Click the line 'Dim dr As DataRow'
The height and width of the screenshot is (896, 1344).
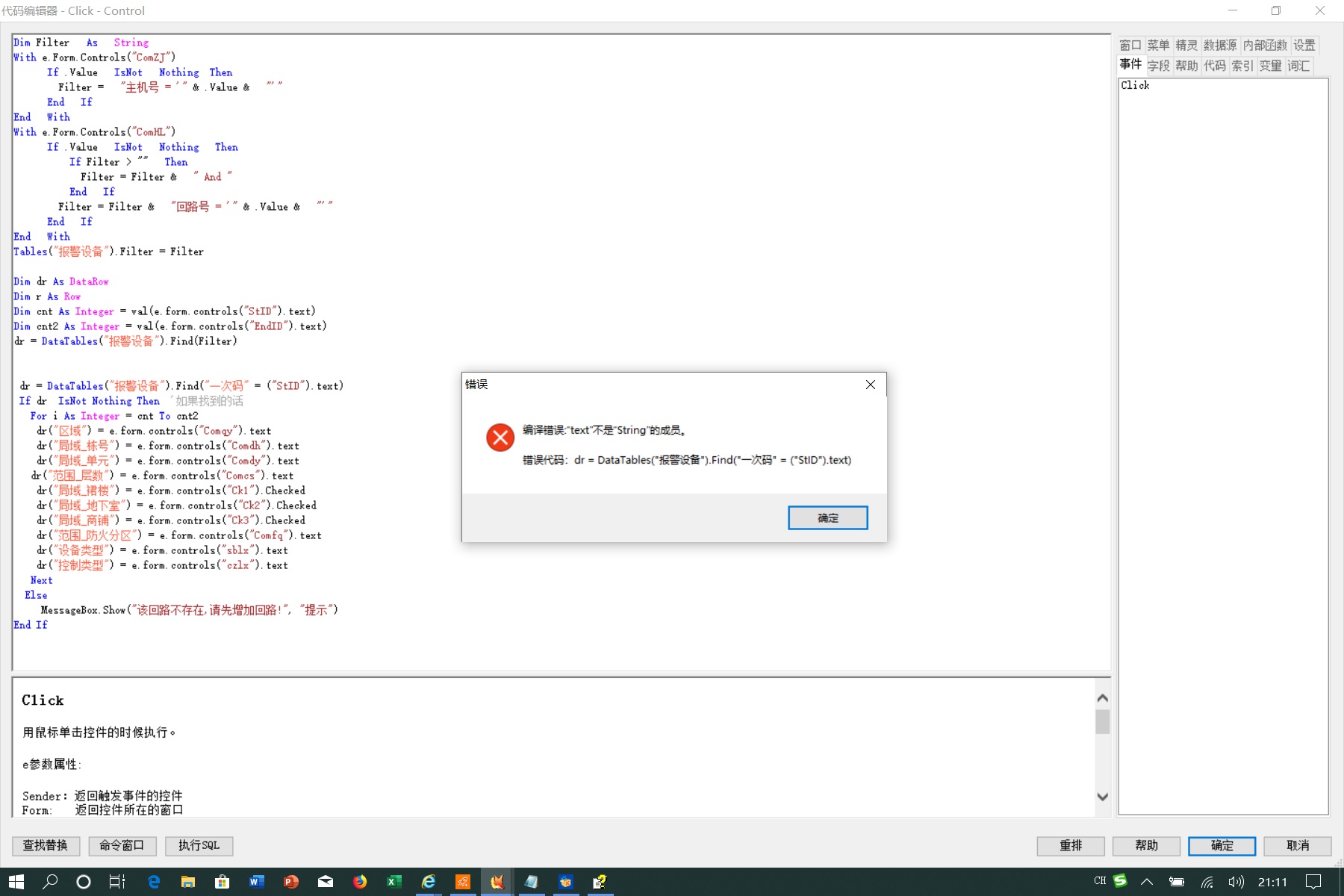61,281
